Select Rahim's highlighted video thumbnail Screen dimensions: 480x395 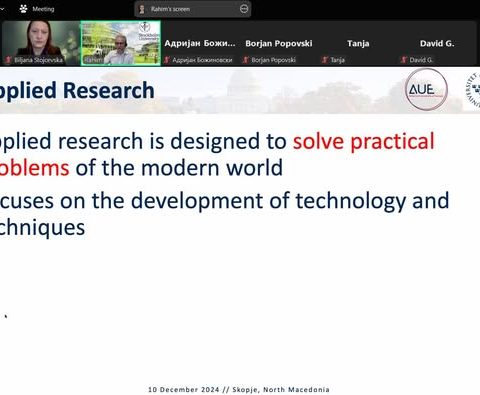click(x=121, y=43)
